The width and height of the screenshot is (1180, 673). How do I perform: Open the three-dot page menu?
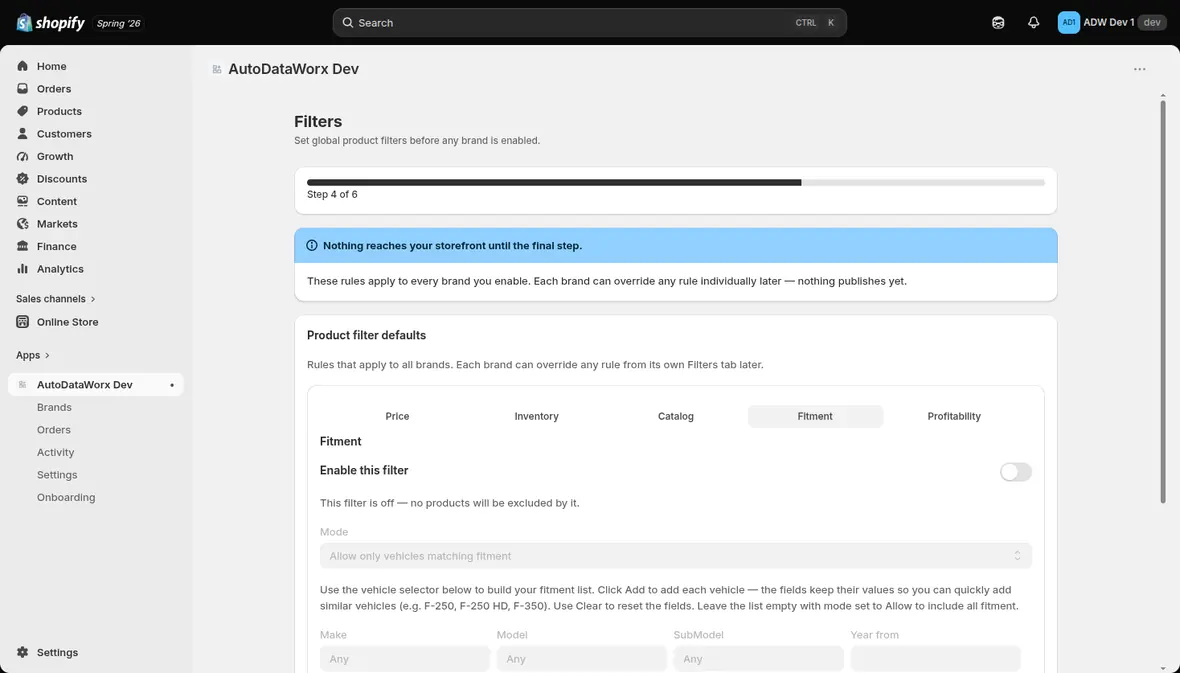1139,69
